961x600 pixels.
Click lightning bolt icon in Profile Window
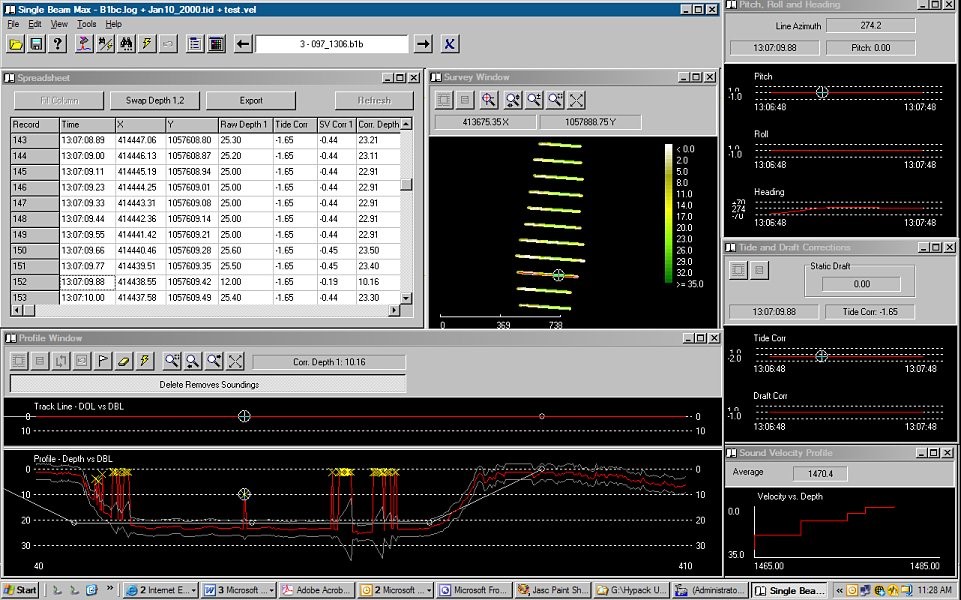click(x=145, y=361)
